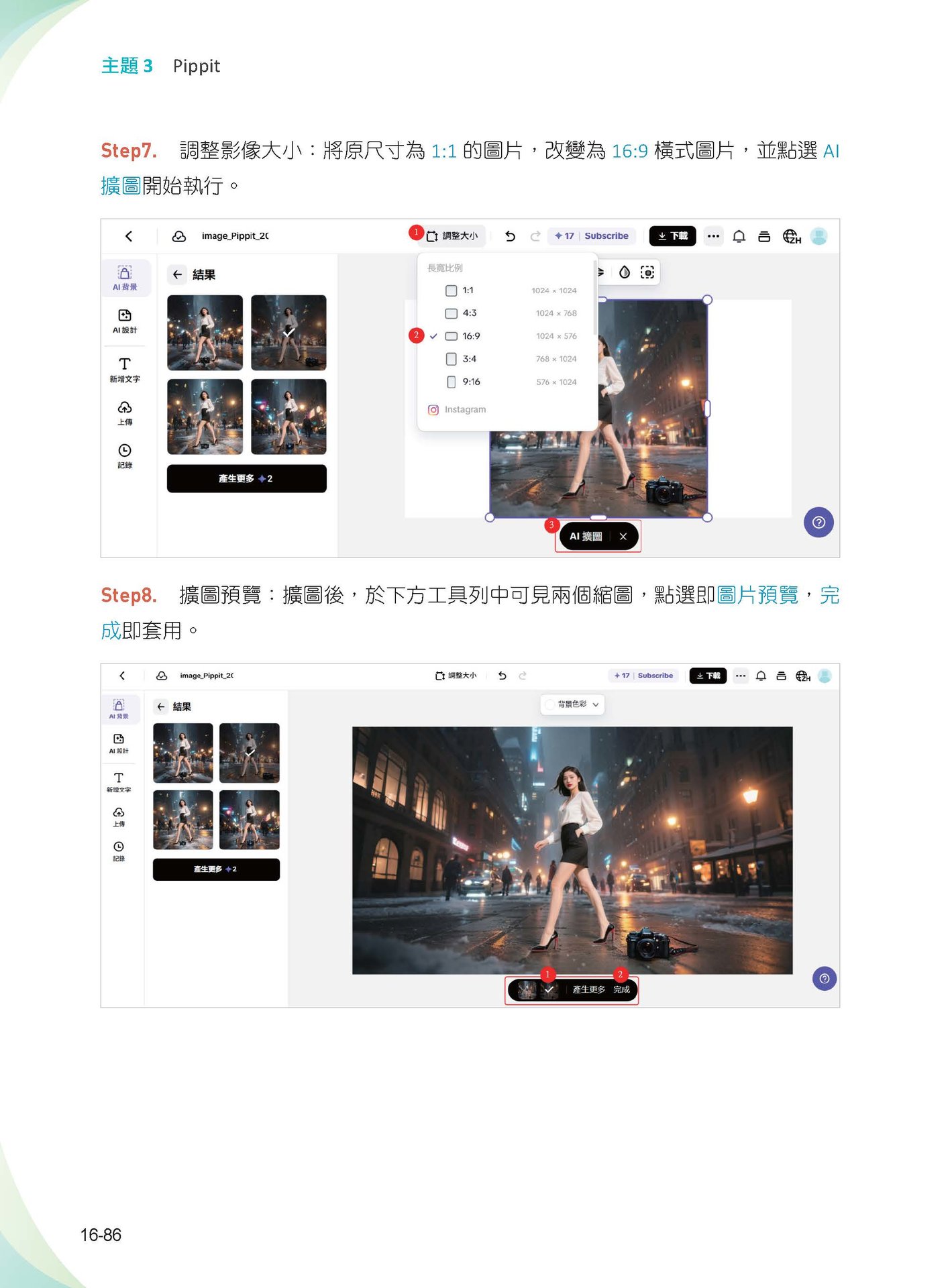Click 產生更多 in the bottom toolbar
The image size is (952, 1288).
pos(588,989)
